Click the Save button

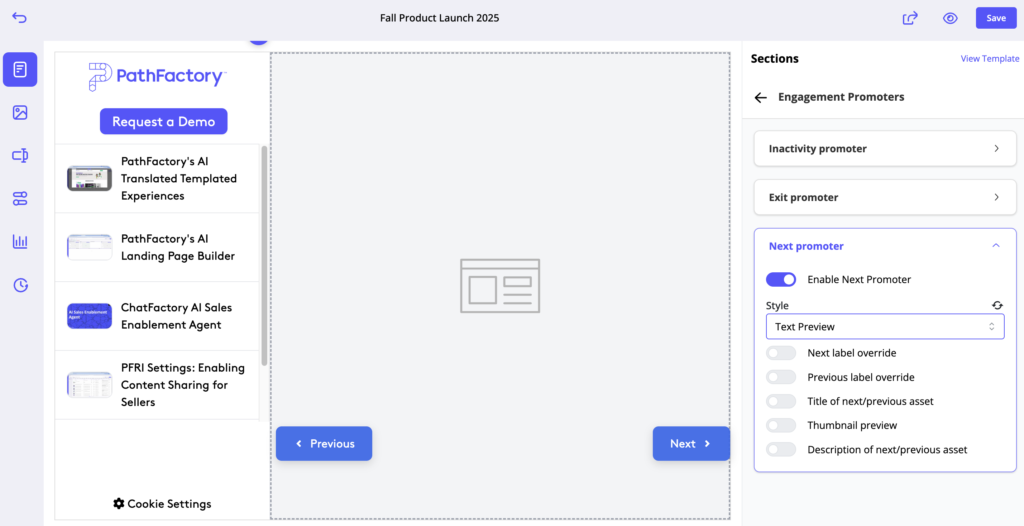(996, 18)
